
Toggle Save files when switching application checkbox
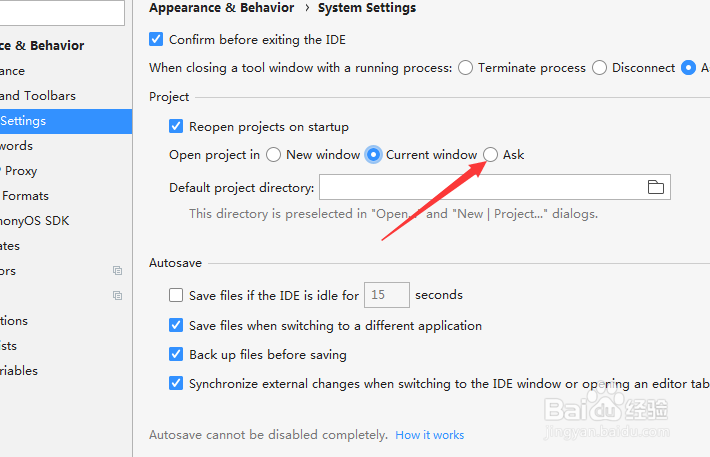click(x=177, y=326)
